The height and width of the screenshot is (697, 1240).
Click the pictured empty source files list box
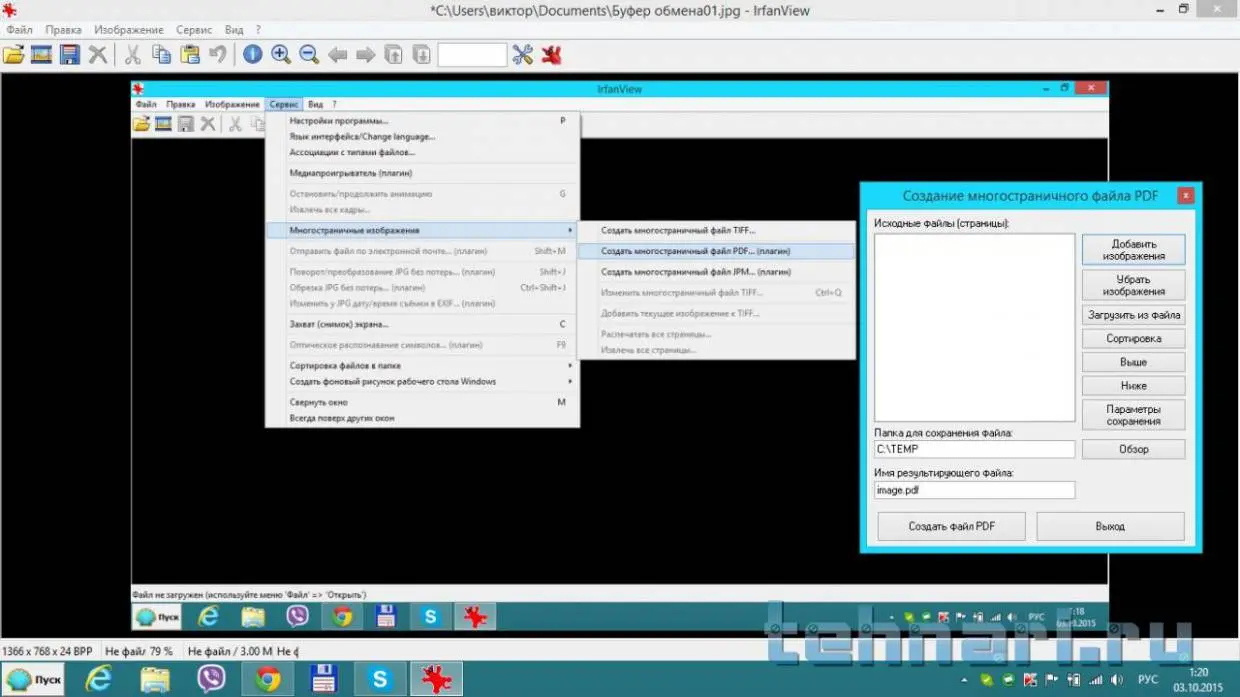pos(974,327)
